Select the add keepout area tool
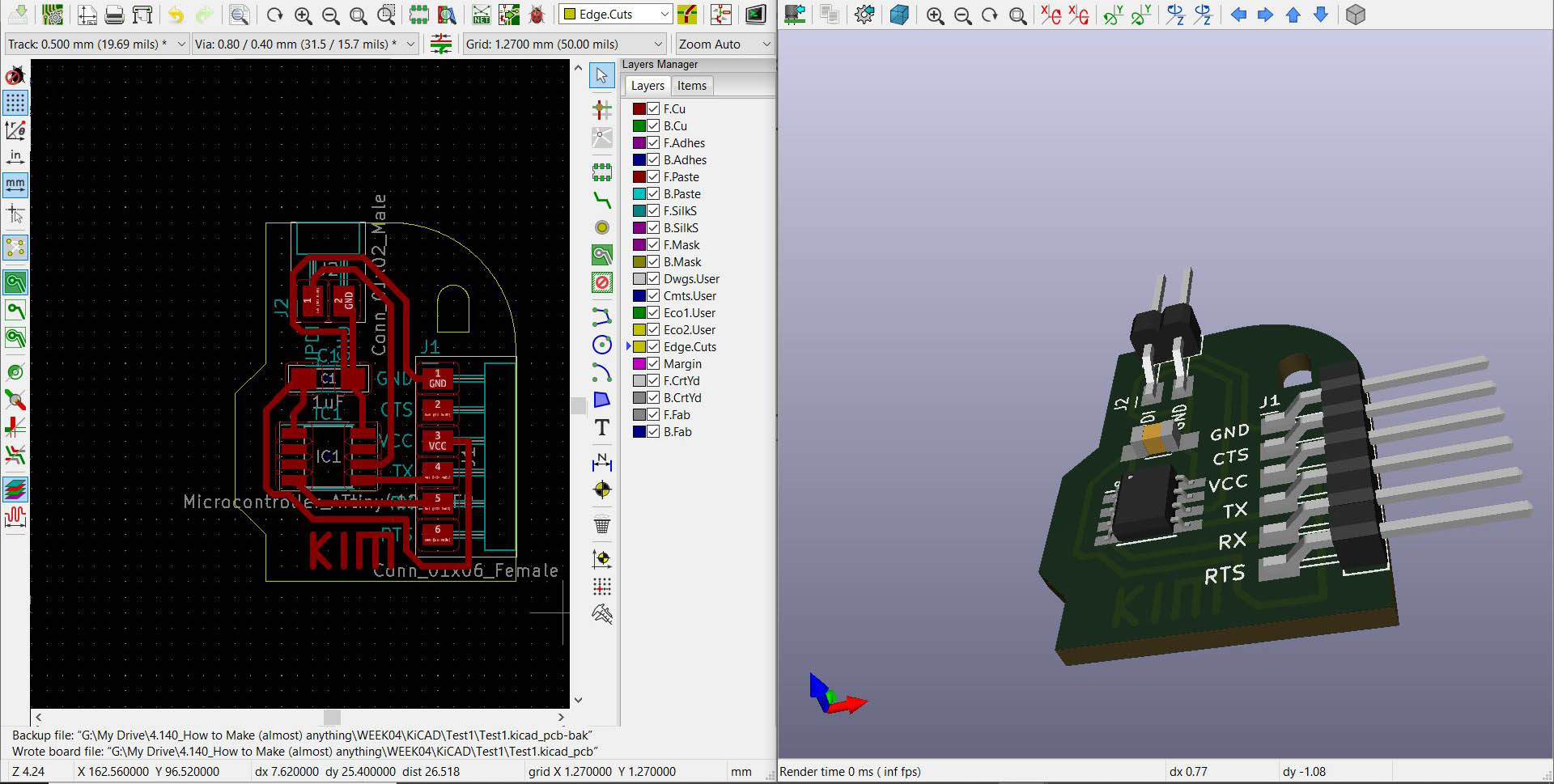The width and height of the screenshot is (1554, 784). point(601,282)
